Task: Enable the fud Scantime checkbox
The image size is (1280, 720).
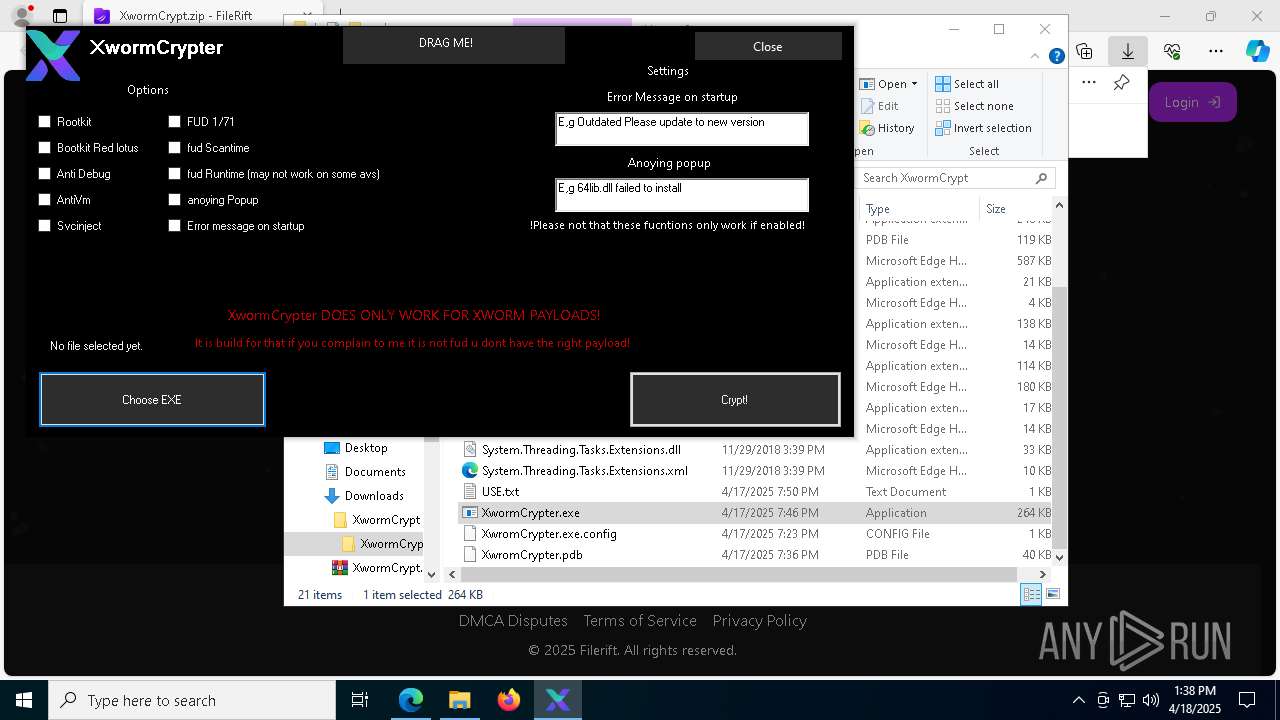Action: tap(174, 148)
